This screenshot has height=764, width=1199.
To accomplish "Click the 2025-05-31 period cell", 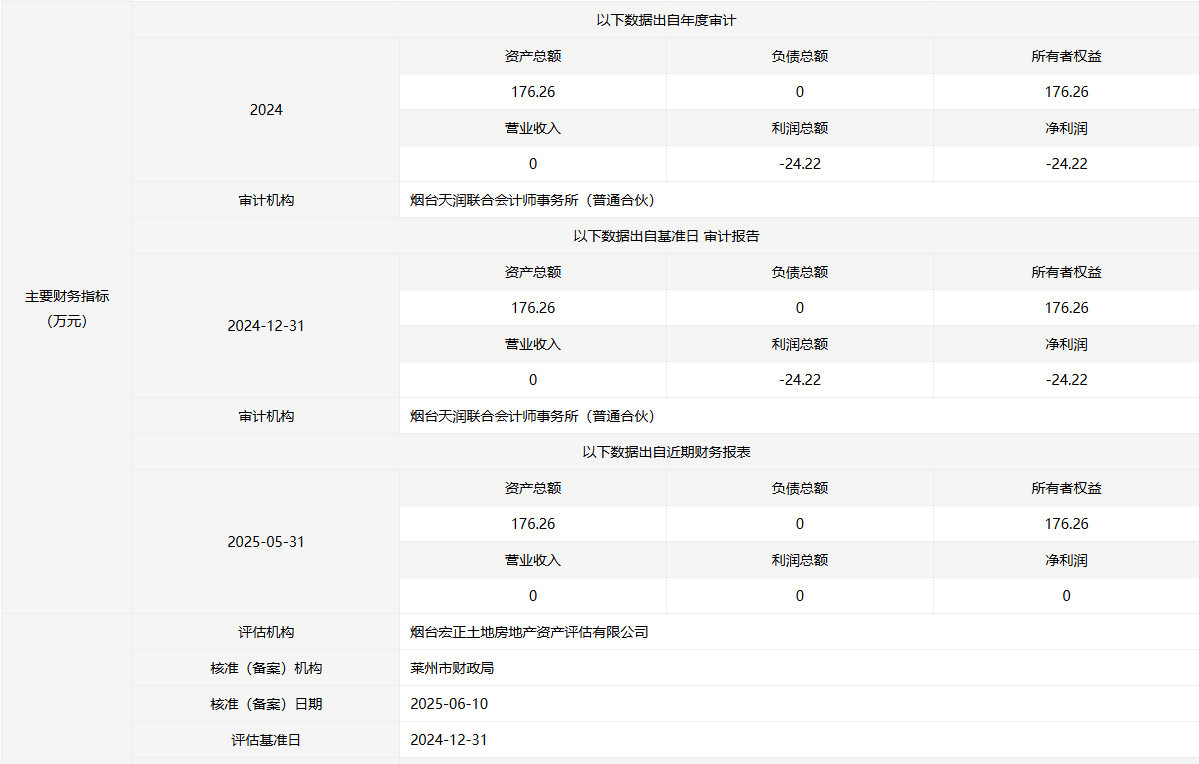I will click(266, 542).
